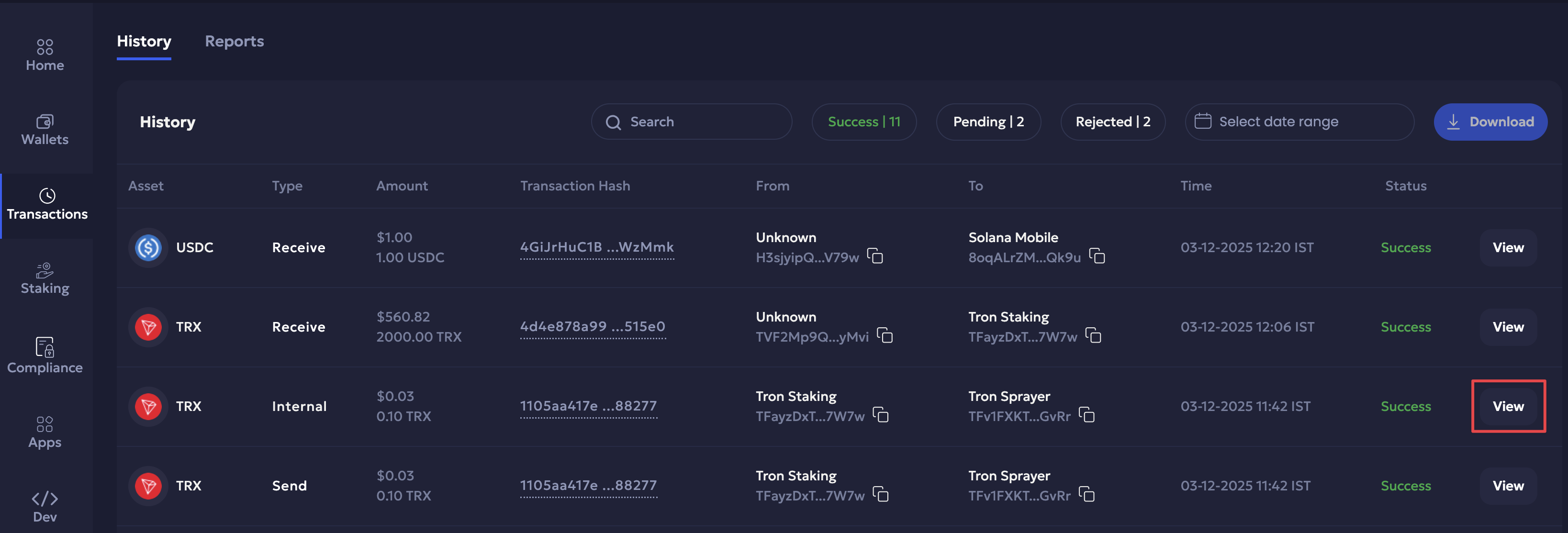Viewport: 1568px width, 533px height.
Task: Open transaction hash 4d4e878a99 ...515e0 link
Action: pyautogui.click(x=592, y=327)
